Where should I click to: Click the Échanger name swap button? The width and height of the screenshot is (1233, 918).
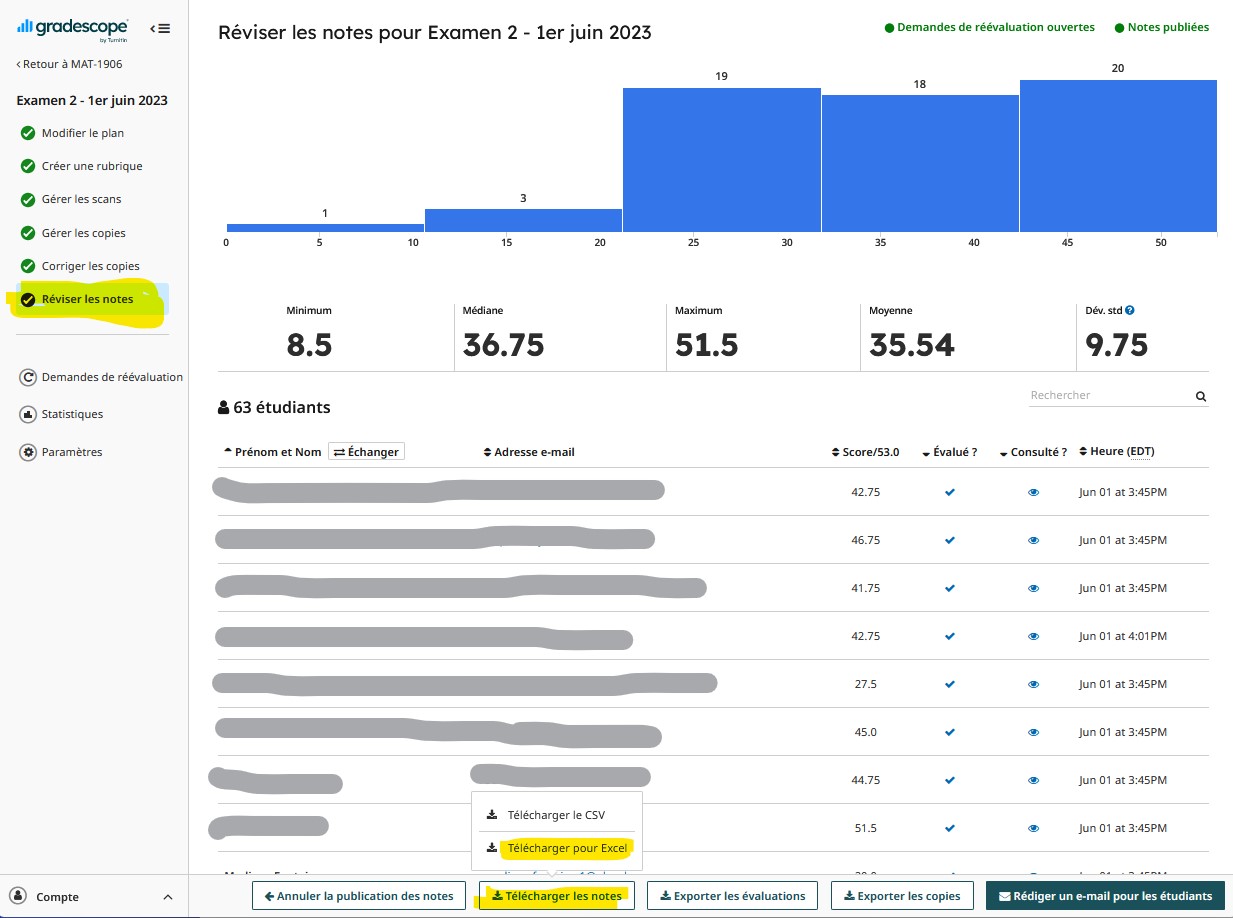[x=366, y=452]
